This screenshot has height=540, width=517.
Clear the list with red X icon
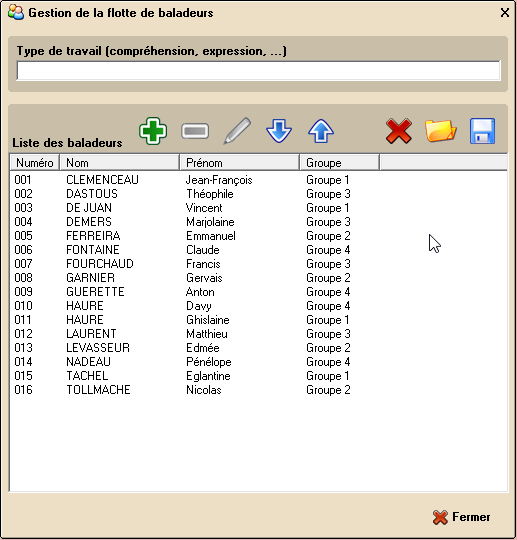pos(399,131)
